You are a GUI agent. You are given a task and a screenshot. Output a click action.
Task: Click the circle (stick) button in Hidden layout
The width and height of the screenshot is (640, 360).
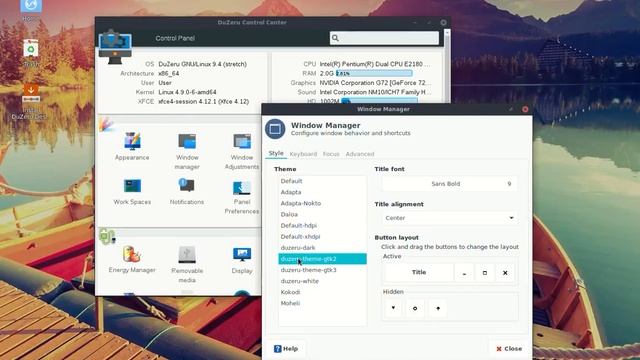tap(415, 308)
